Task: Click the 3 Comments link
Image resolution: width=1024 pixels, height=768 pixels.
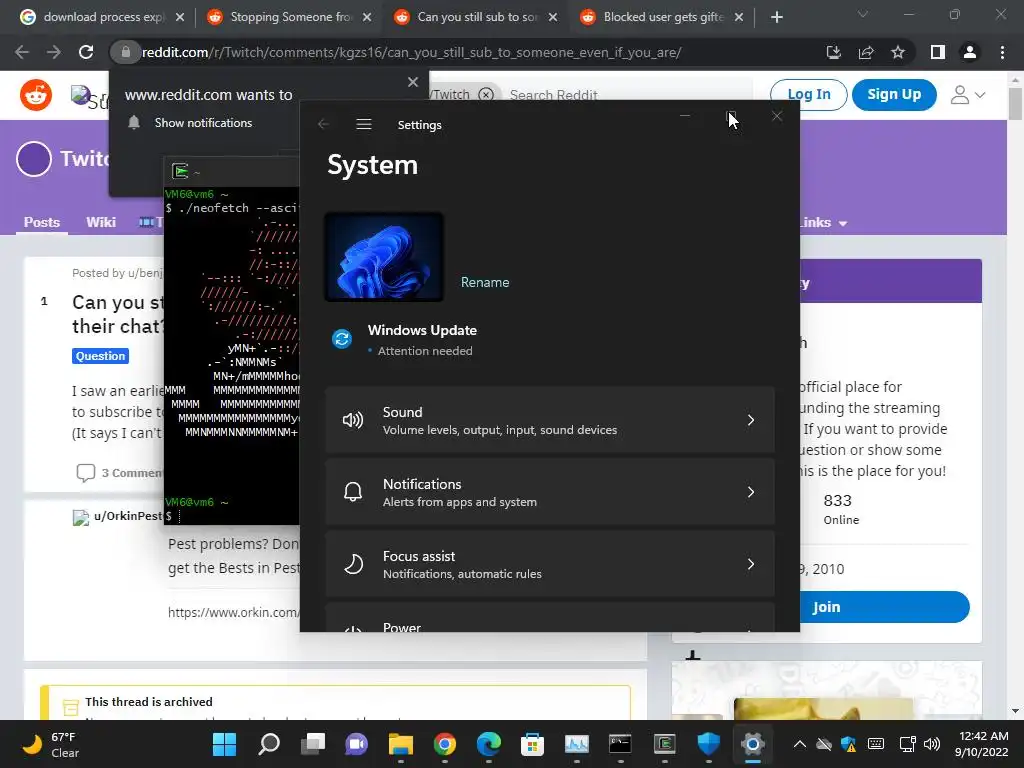Action: 121,472
